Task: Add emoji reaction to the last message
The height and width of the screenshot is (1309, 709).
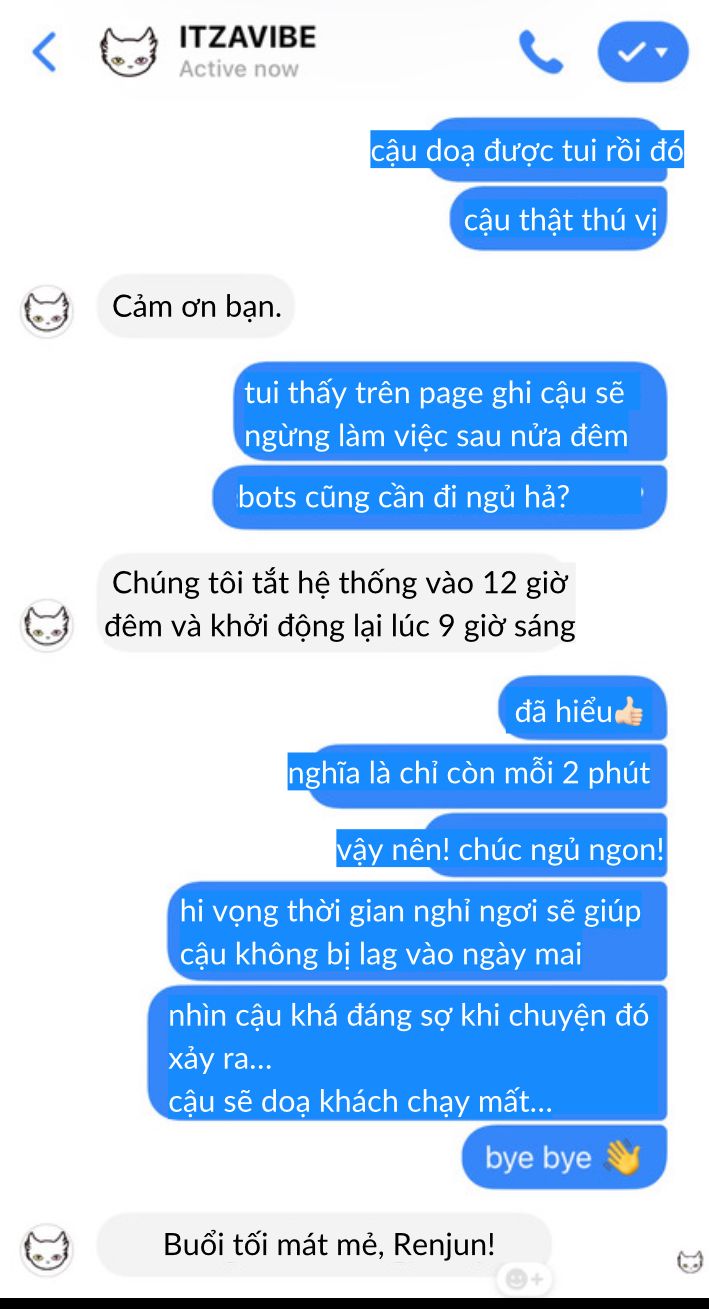Action: point(525,1279)
